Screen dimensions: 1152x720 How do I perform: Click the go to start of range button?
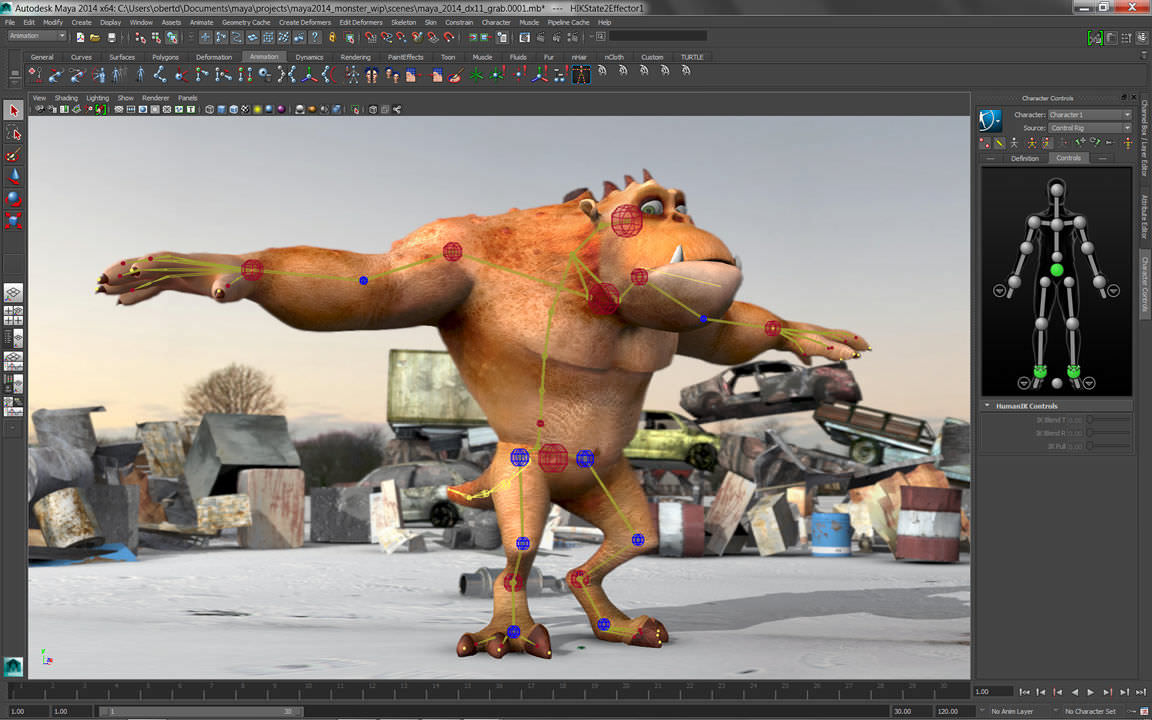tap(1026, 691)
